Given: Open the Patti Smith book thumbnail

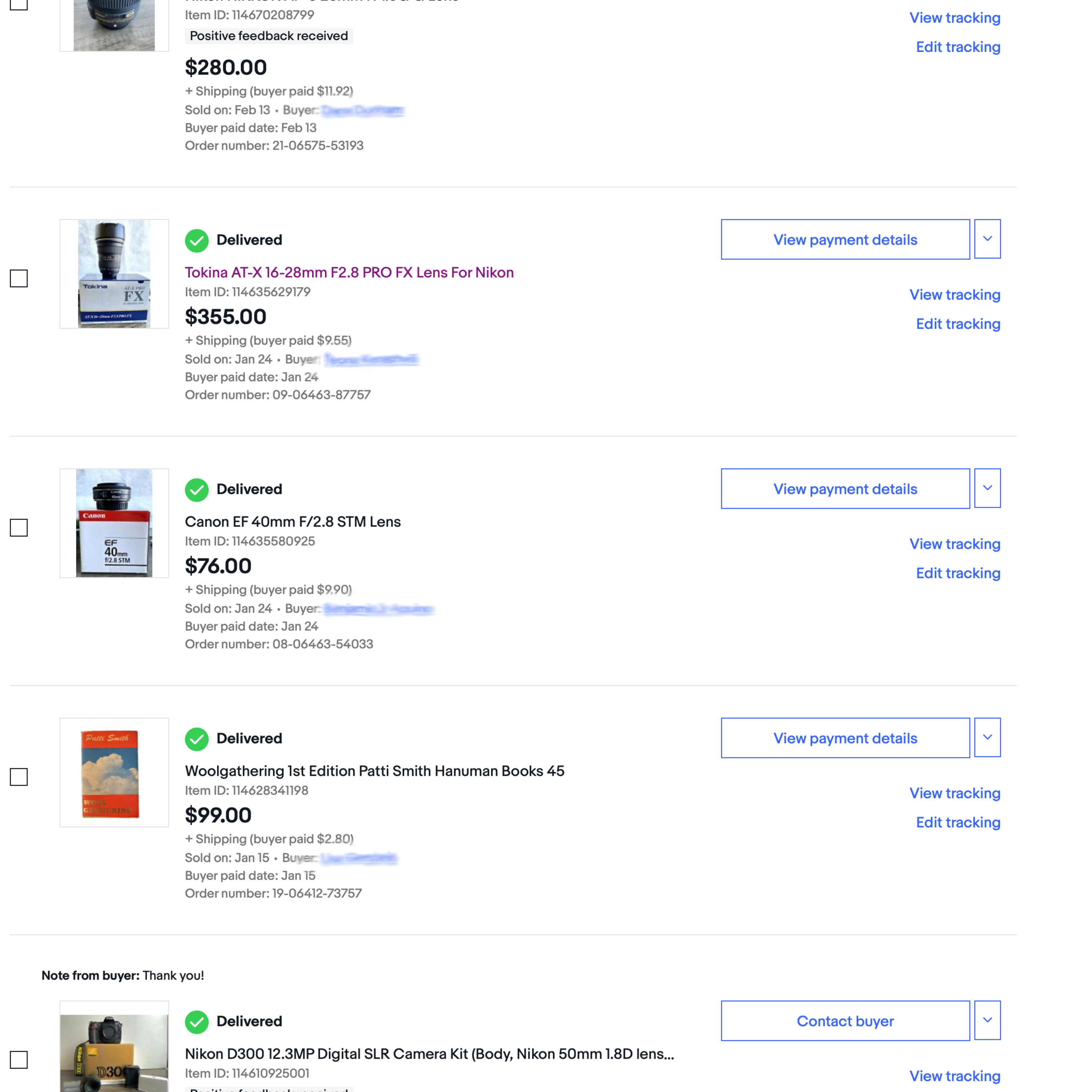Looking at the screenshot, I should point(114,773).
